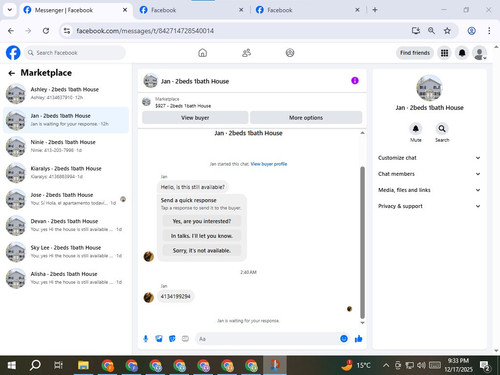The width and height of the screenshot is (500, 375).
Task: Click the Facebook logo
Action: coord(13,53)
